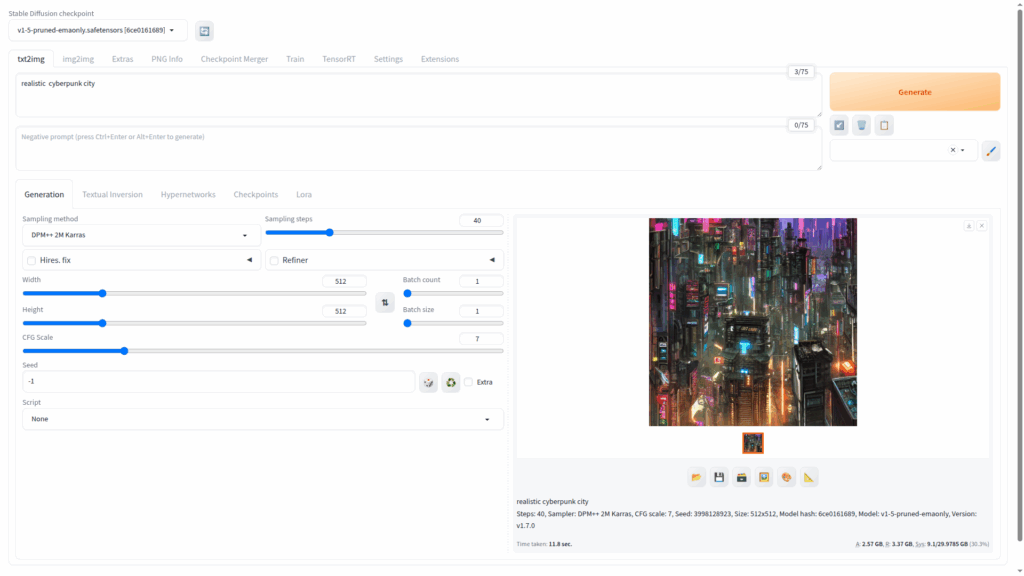Viewport: 1024px width, 576px height.
Task: Click the paintbrush edit styles icon
Action: coord(990,151)
